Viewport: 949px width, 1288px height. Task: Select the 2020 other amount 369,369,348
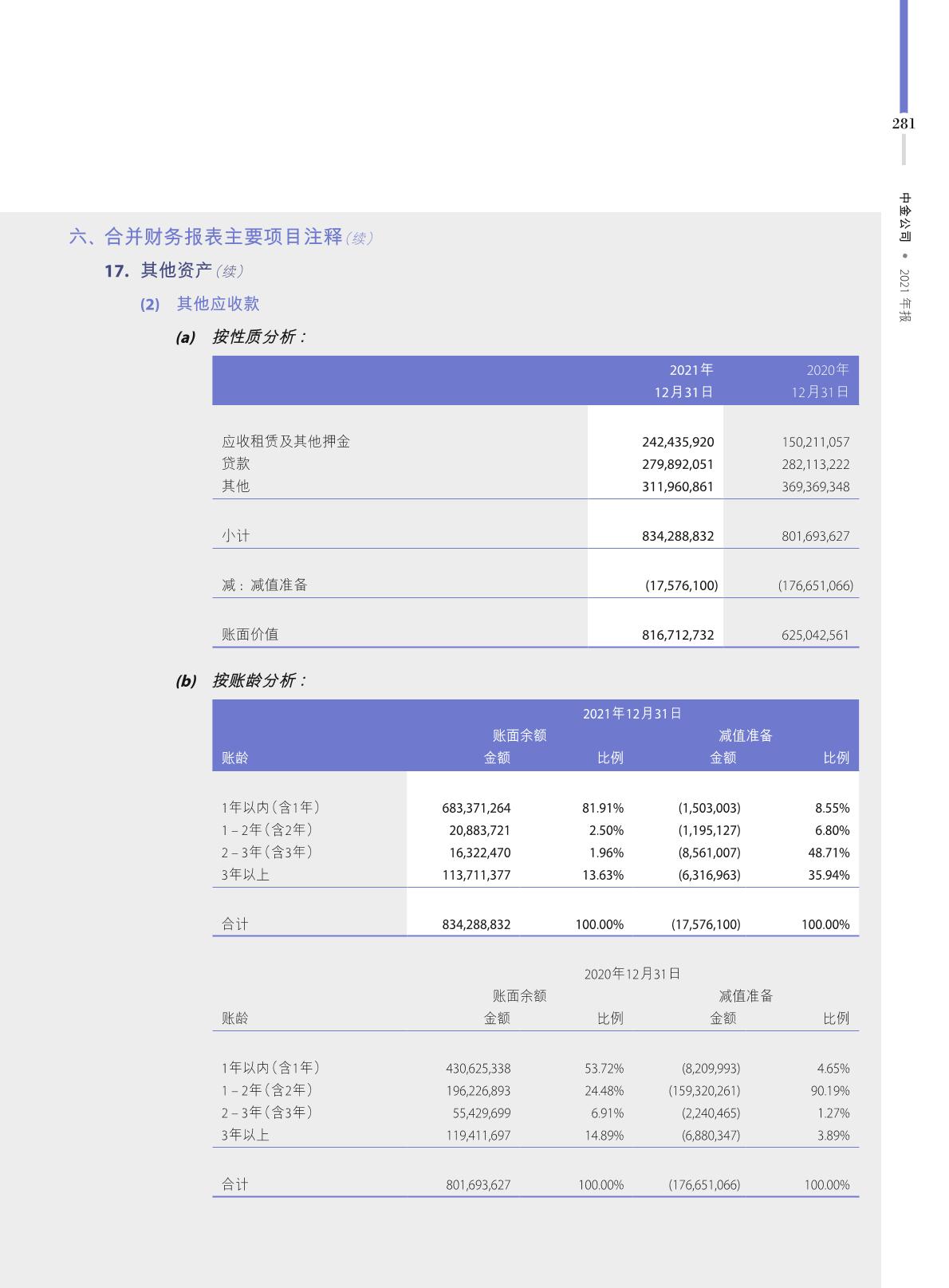[x=815, y=486]
